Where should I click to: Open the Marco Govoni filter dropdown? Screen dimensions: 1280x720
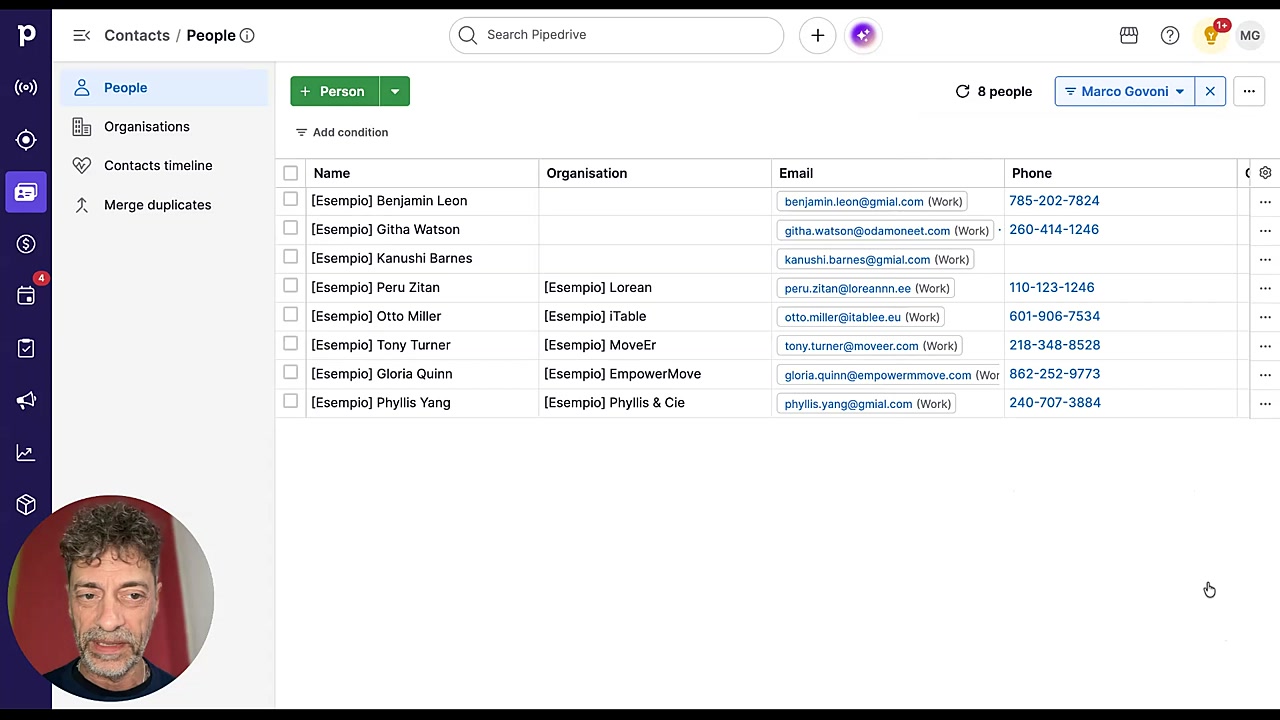[1124, 91]
